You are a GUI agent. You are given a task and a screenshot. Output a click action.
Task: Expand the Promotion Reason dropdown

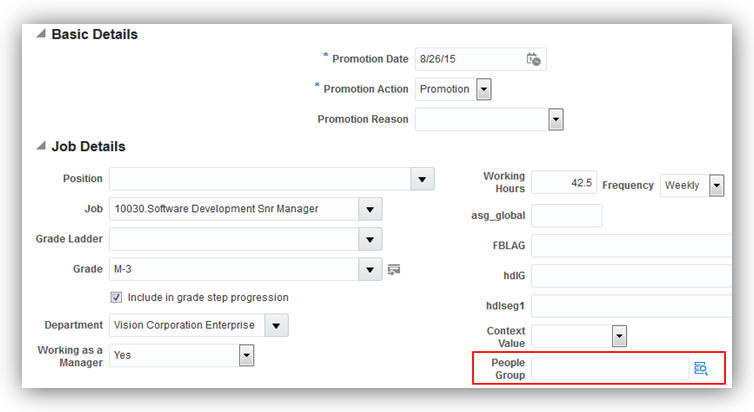(556, 119)
